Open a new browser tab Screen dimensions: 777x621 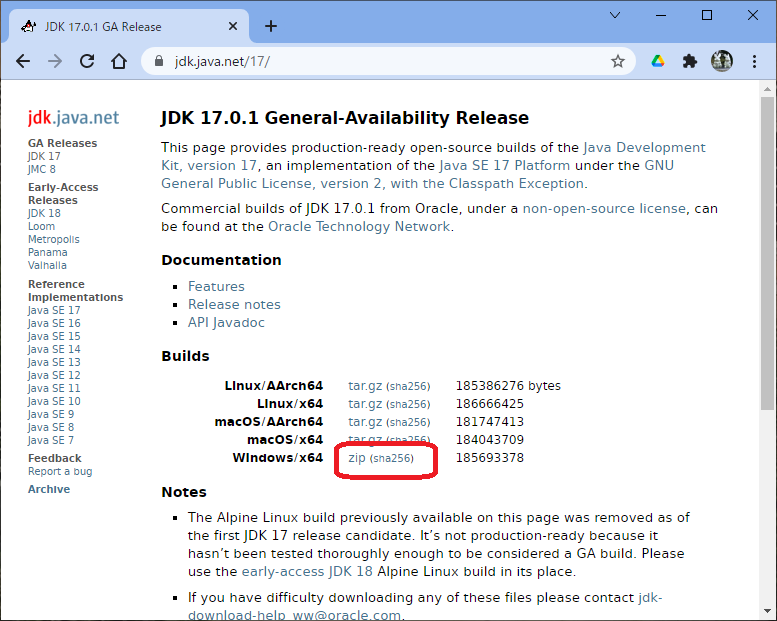click(271, 26)
